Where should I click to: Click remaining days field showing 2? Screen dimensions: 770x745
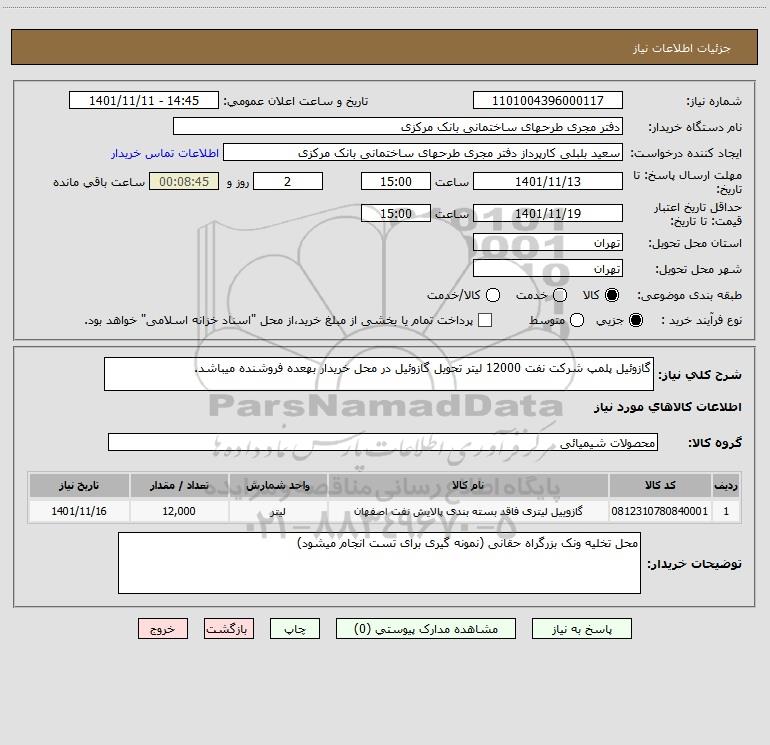pyautogui.click(x=288, y=181)
